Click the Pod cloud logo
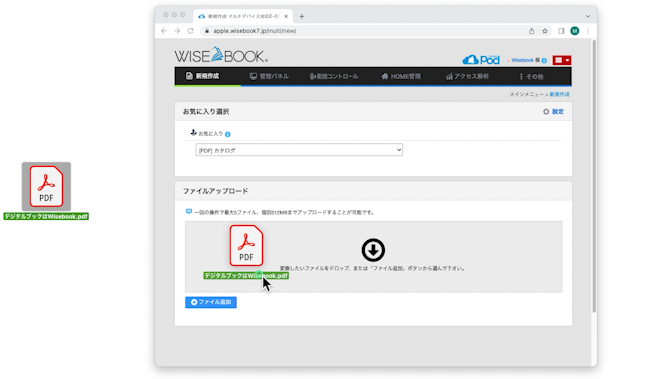This screenshot has height=379, width=662. tap(481, 60)
